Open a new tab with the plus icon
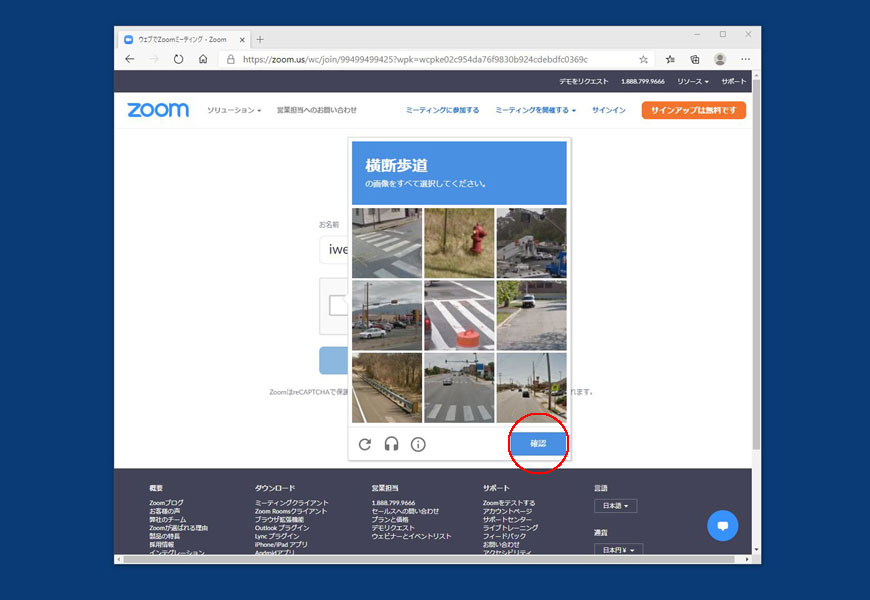The height and width of the screenshot is (600, 870). pos(260,39)
